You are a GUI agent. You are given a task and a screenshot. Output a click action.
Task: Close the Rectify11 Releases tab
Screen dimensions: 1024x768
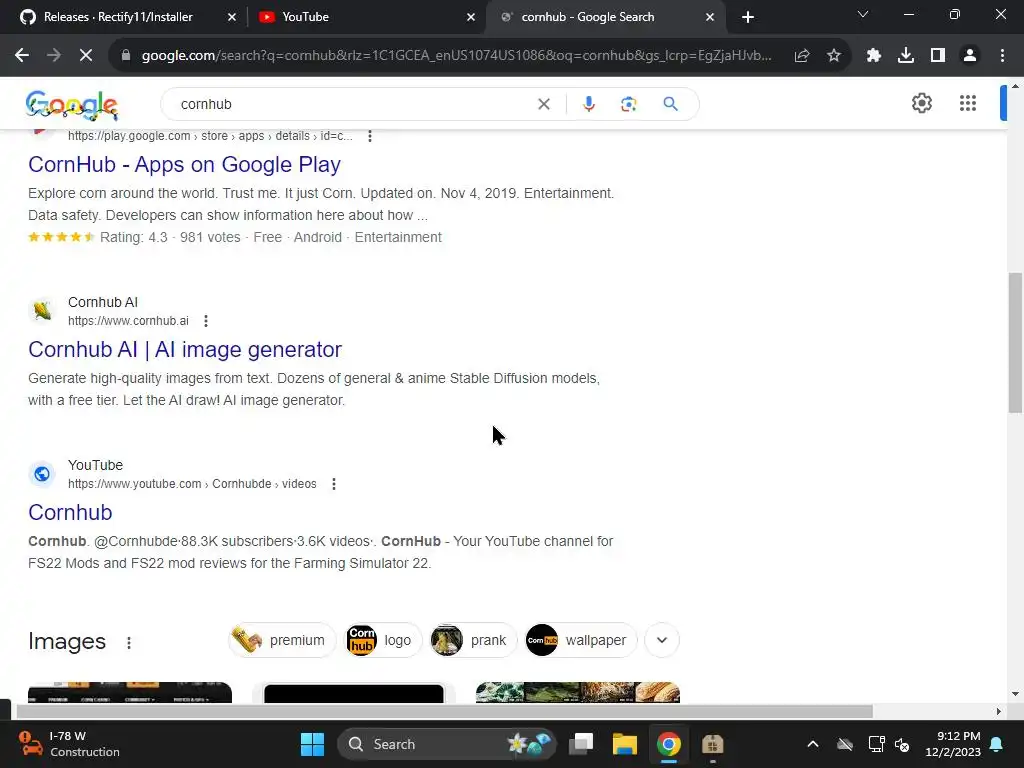tap(232, 17)
